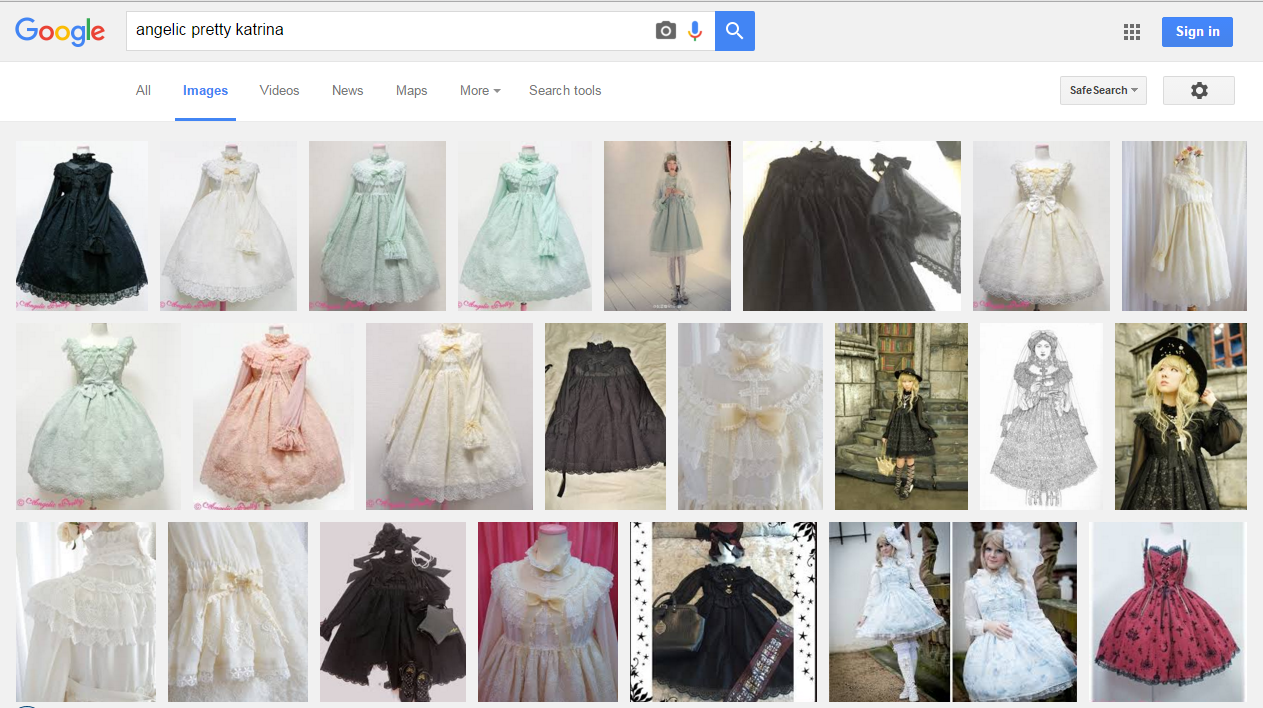Open the cream sleeve cuff close-up thumbnail

[238, 612]
